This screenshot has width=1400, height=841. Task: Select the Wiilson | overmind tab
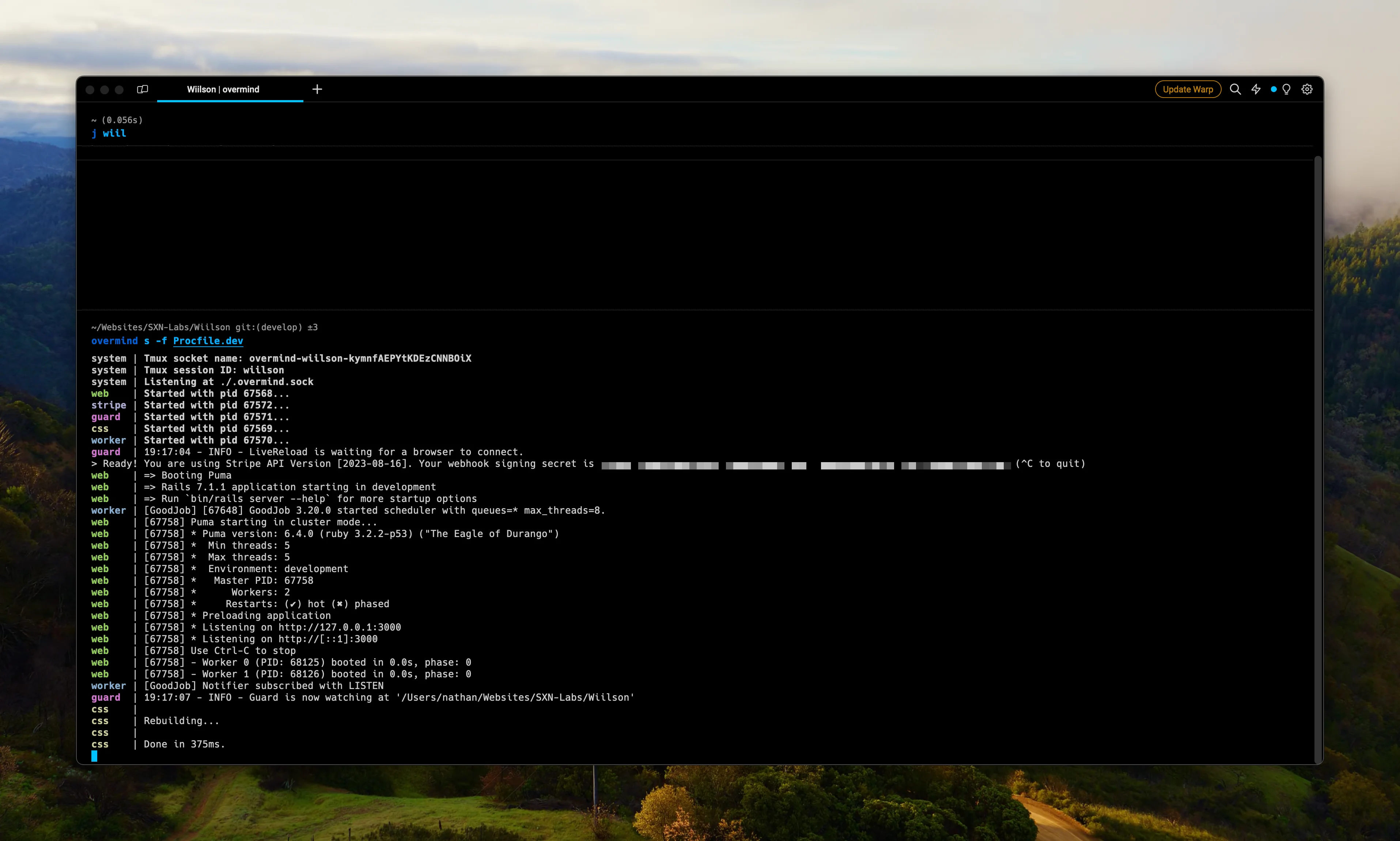(x=230, y=90)
